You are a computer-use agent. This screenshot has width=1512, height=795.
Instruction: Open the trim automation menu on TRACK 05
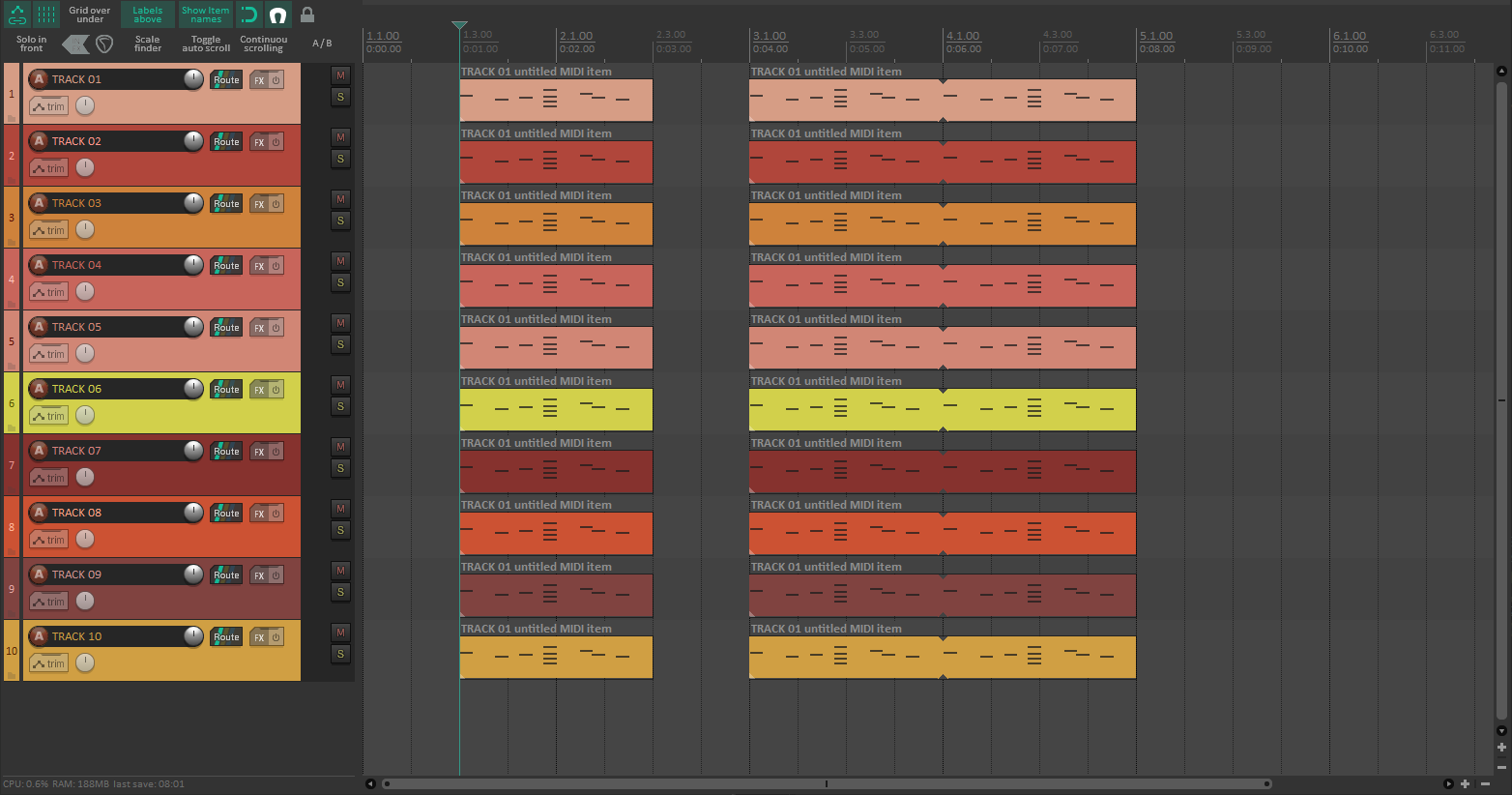click(x=48, y=354)
